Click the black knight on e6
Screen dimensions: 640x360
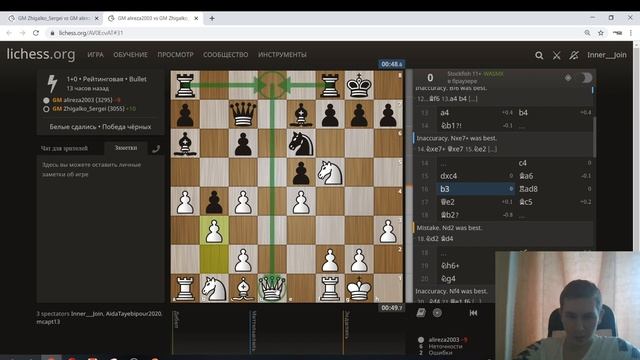pyautogui.click(x=301, y=143)
